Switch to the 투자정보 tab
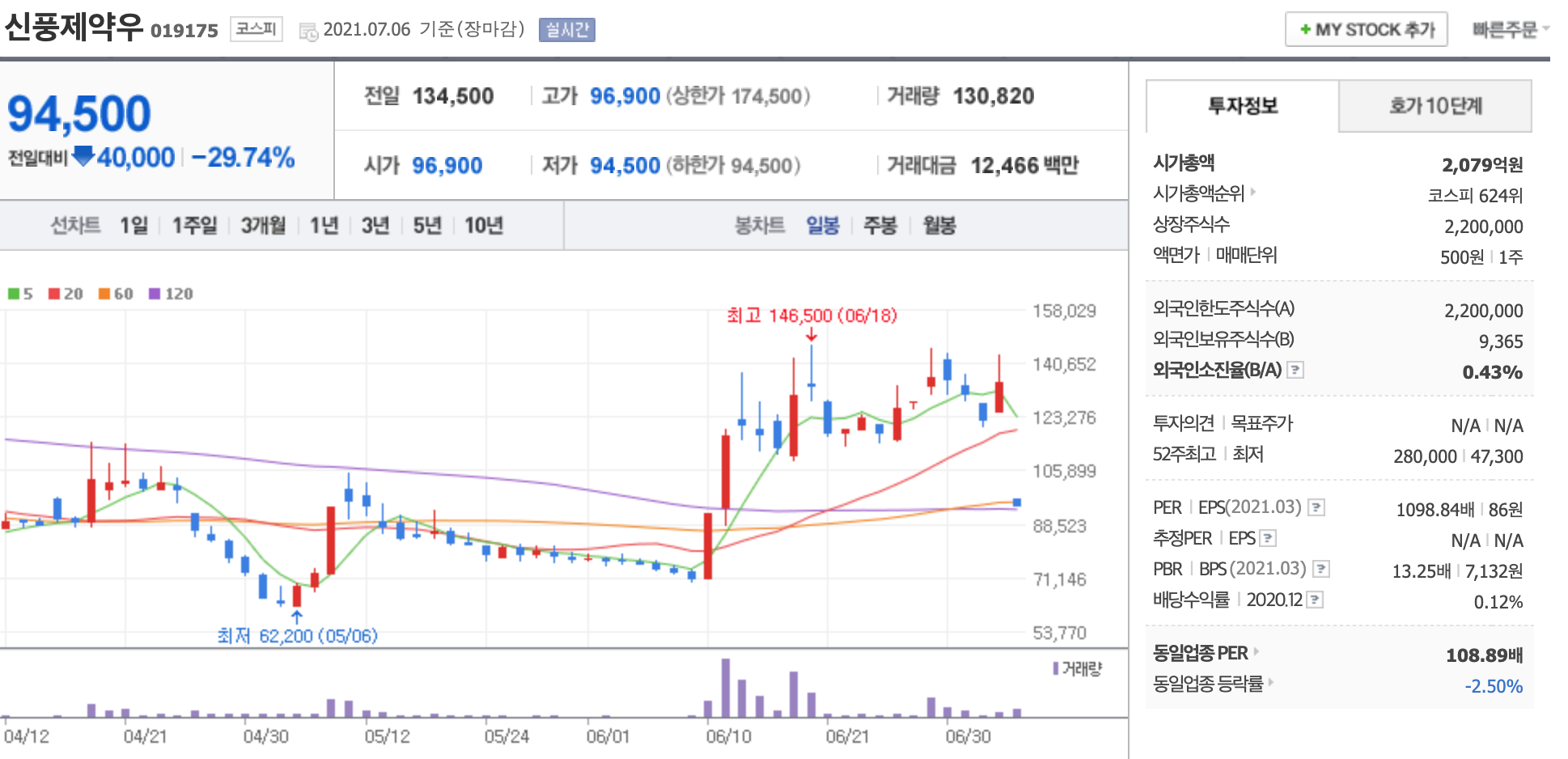This screenshot has width=1568, height=759. coord(1243,106)
